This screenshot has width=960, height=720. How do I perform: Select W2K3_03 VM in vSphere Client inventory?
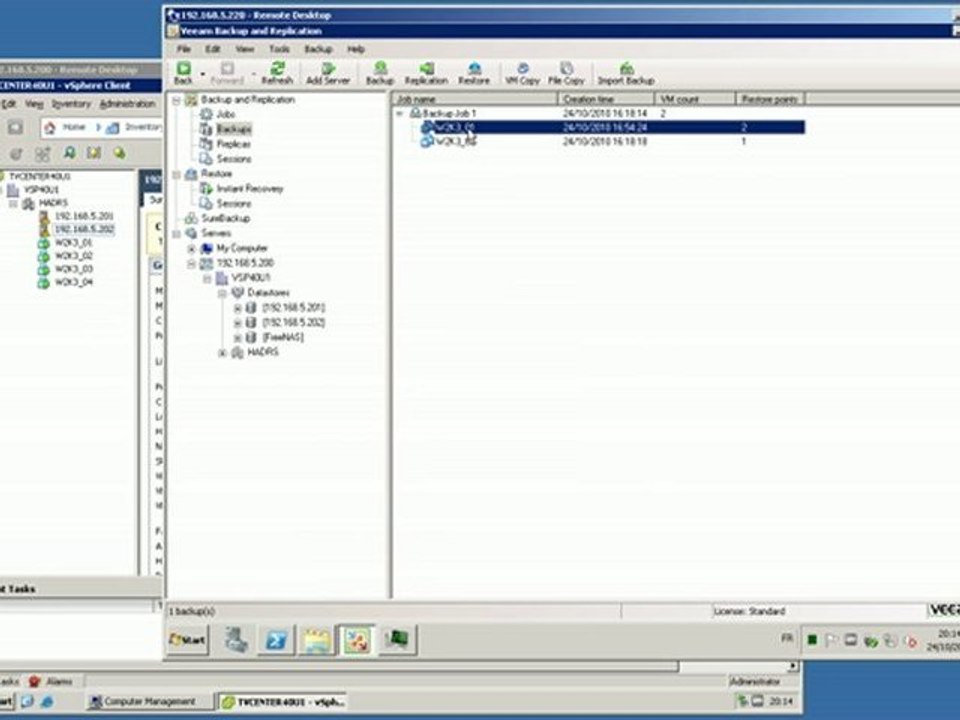pyautogui.click(x=74, y=269)
